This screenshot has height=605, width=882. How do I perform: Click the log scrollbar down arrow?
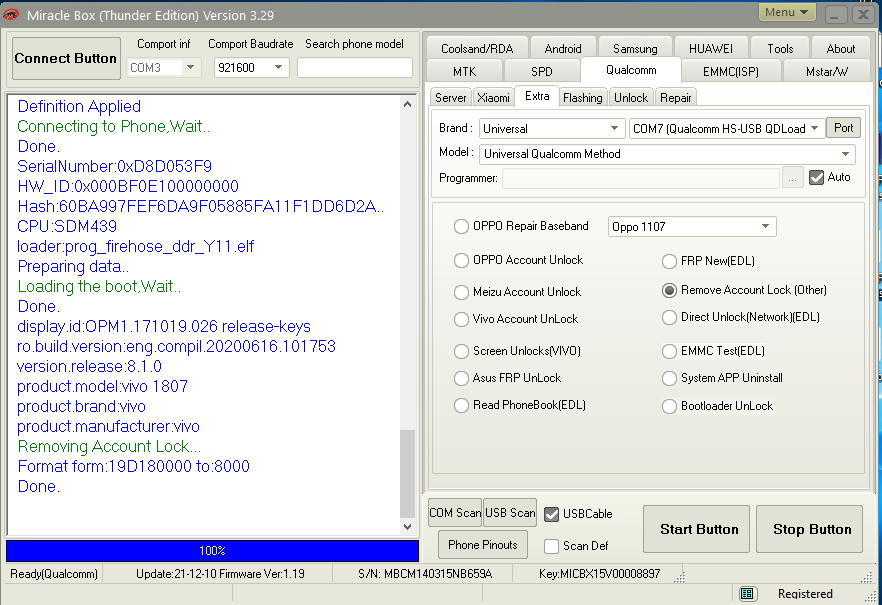click(408, 527)
